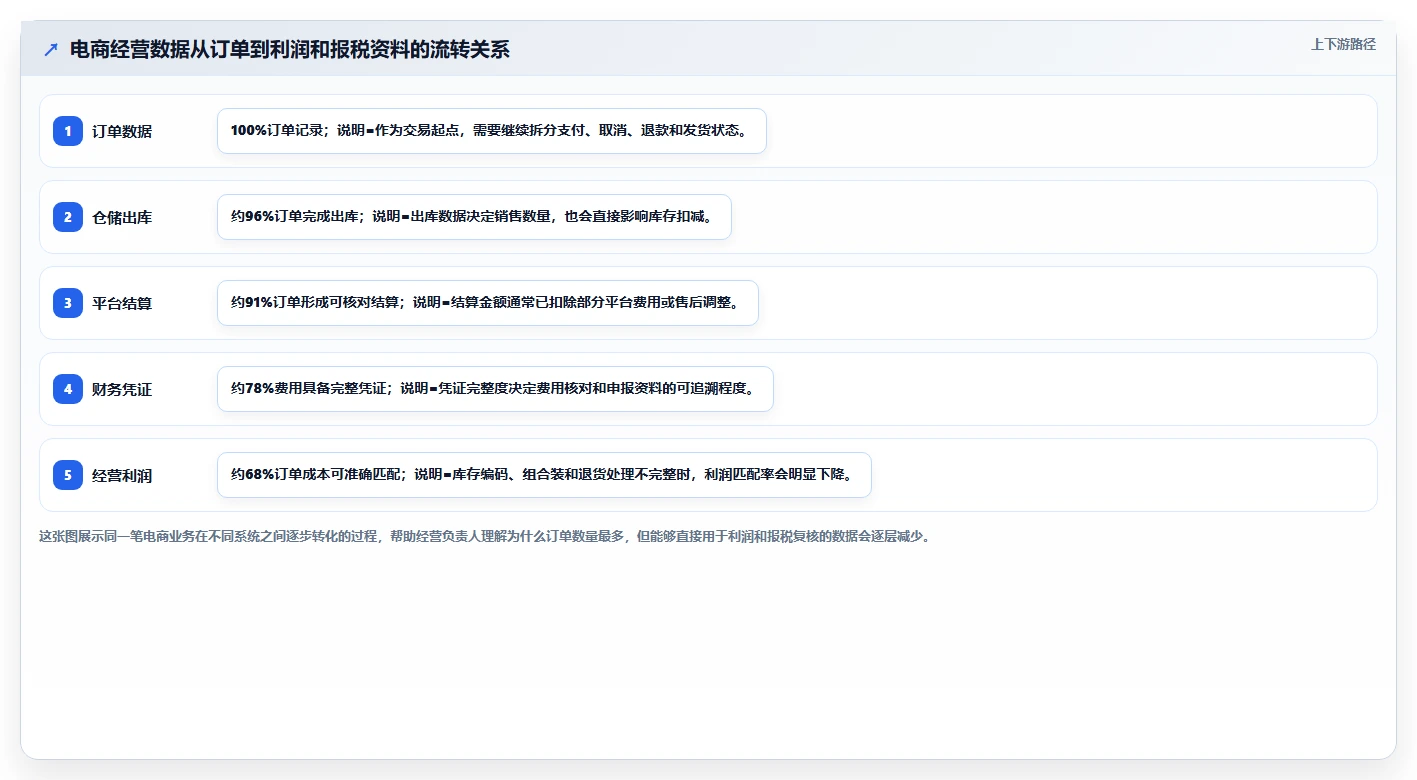Click the step 2 number badge
This screenshot has width=1417, height=780.
tap(68, 217)
